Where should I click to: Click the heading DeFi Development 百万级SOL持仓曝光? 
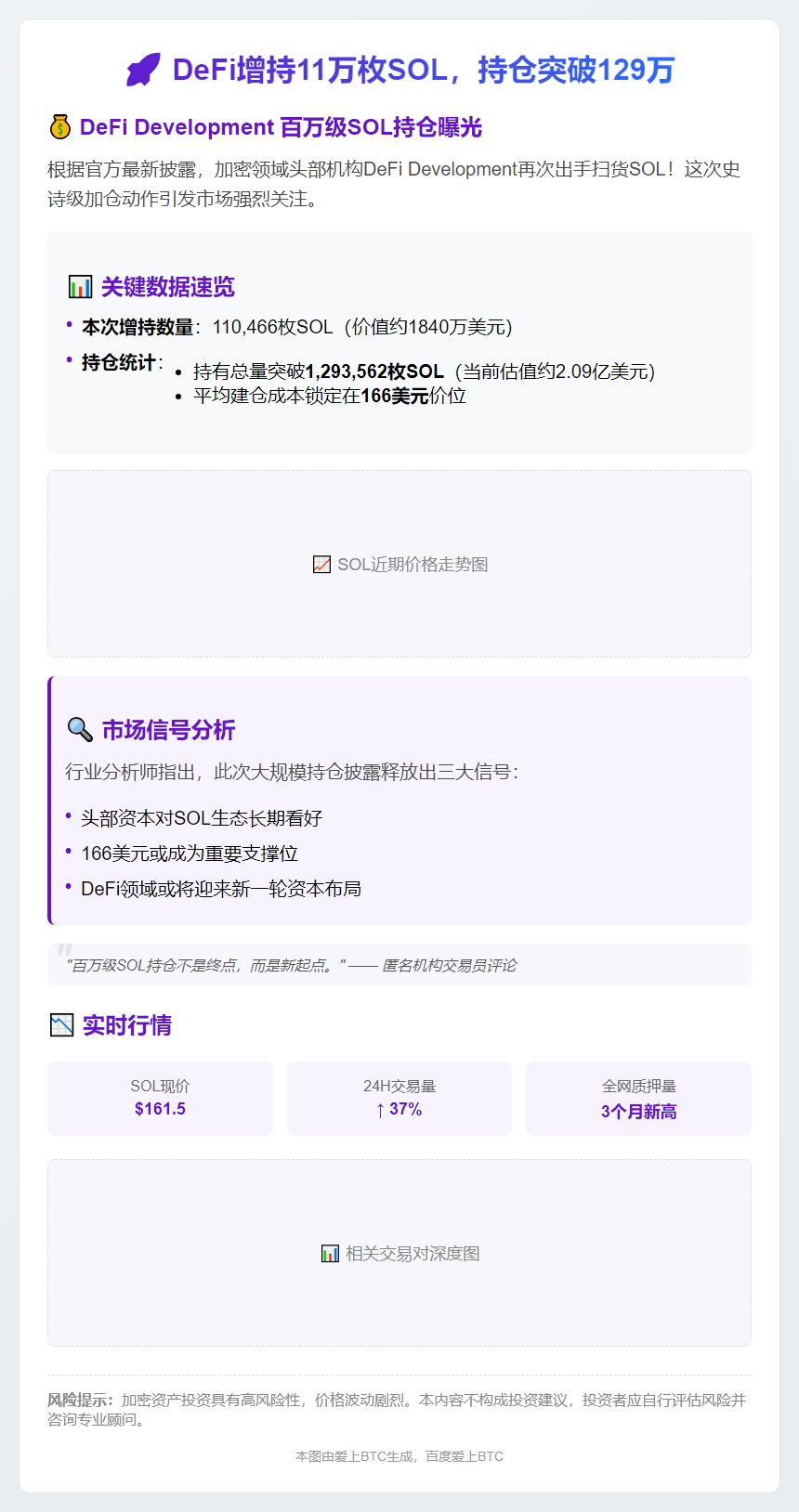point(281,127)
